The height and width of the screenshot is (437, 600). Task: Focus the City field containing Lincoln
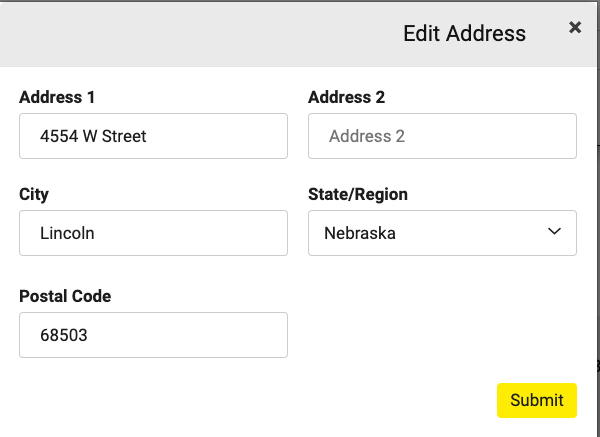[x=153, y=233]
